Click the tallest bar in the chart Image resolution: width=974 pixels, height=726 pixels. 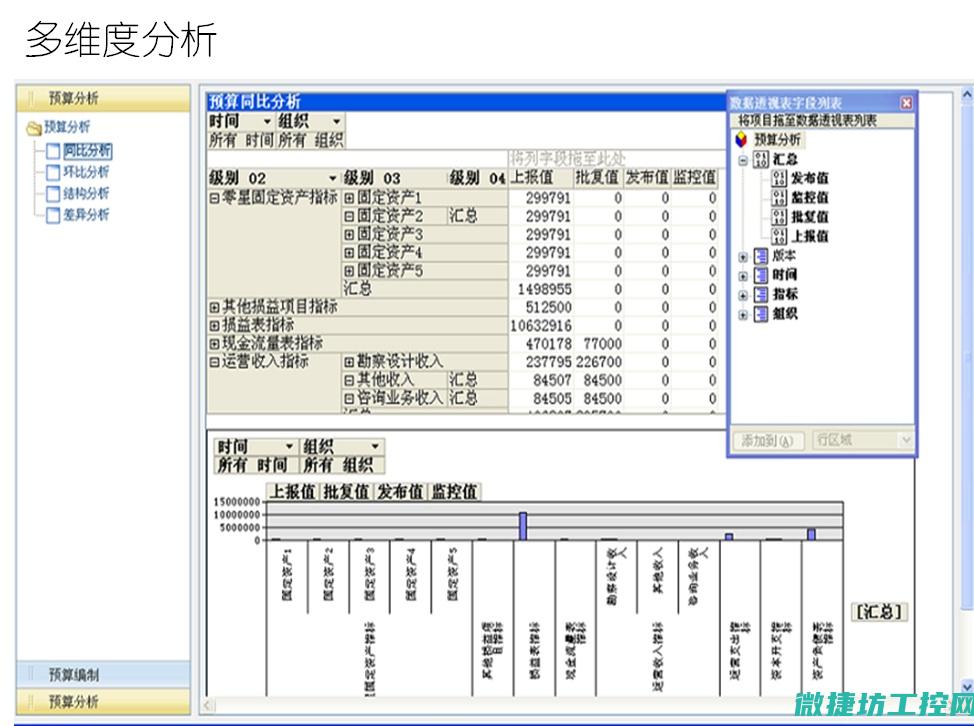523,526
